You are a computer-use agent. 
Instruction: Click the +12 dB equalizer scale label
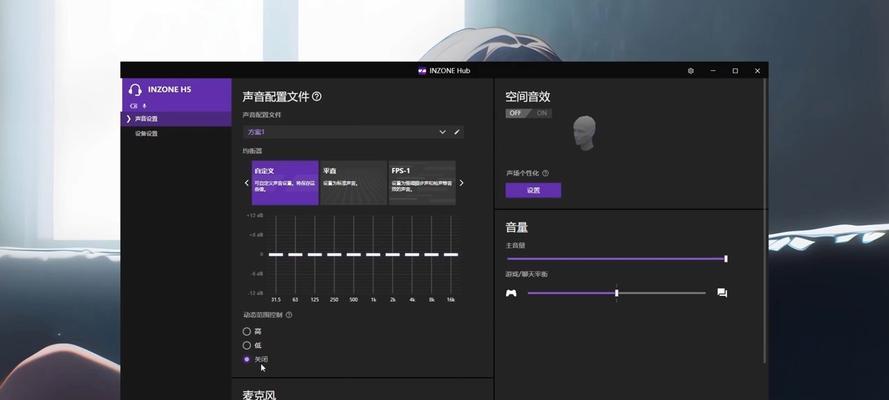[x=255, y=215]
